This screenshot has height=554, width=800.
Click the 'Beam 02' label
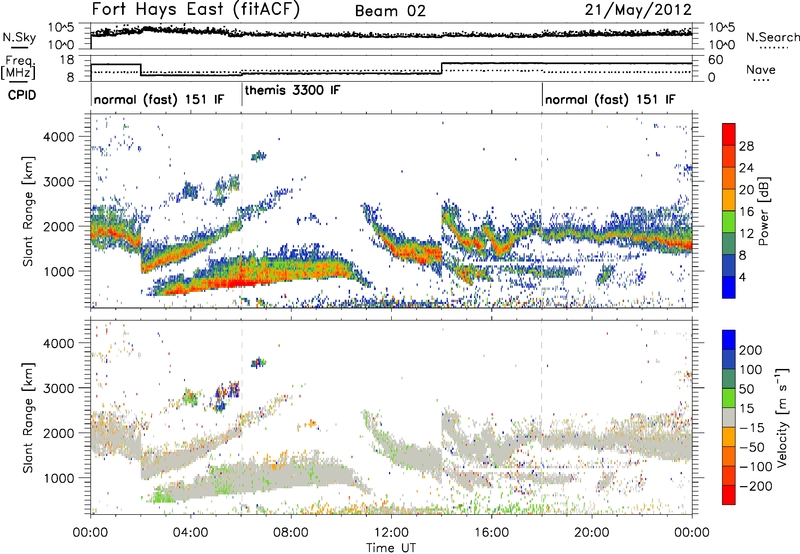coord(390,11)
